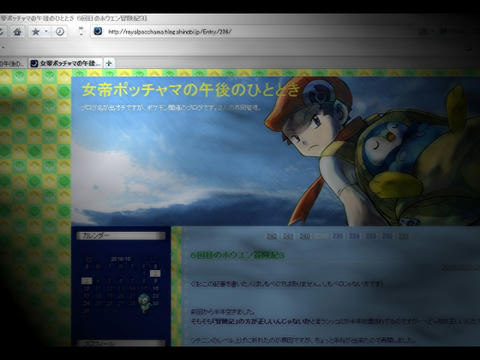Screen dimensions: 480x360
Task: Go to entry 241 in the page number links
Action: (288, 236)
